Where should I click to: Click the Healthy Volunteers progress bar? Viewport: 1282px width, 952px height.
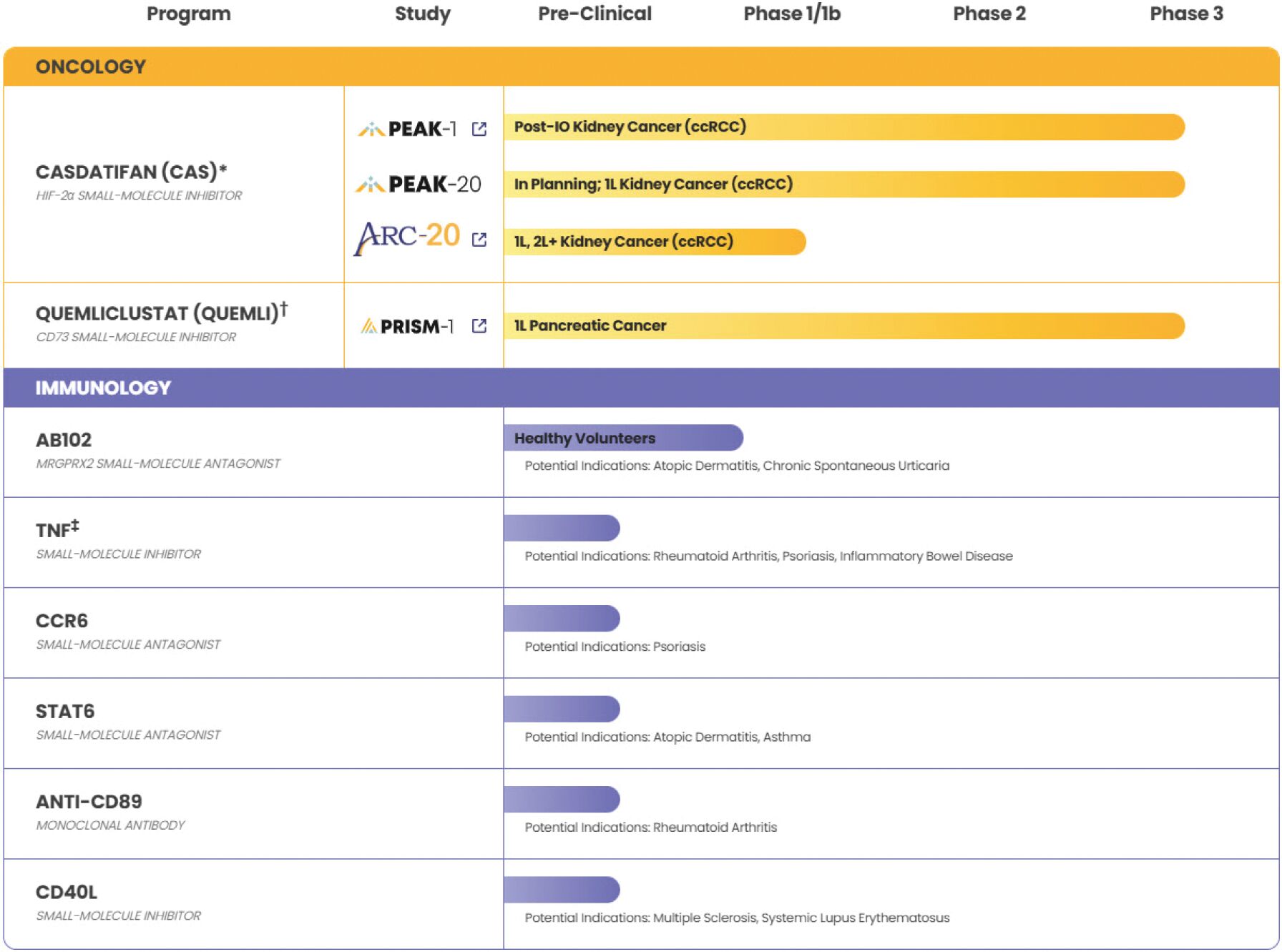click(623, 438)
